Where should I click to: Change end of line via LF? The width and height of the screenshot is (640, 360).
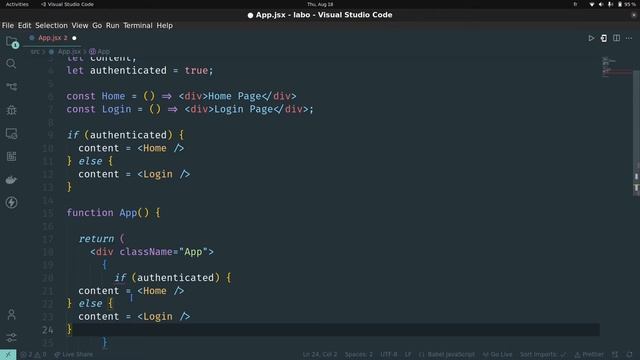(x=408, y=355)
